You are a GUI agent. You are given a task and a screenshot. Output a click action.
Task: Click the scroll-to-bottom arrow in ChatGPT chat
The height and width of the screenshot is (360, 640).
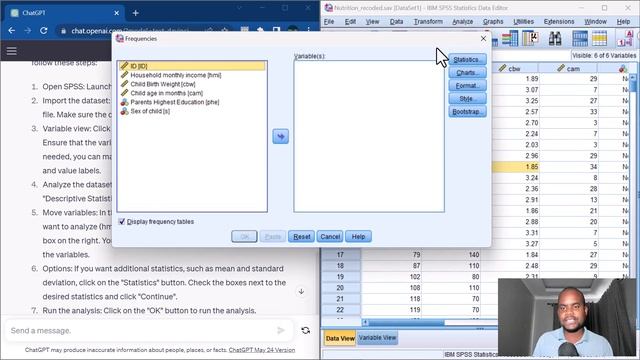click(301, 291)
